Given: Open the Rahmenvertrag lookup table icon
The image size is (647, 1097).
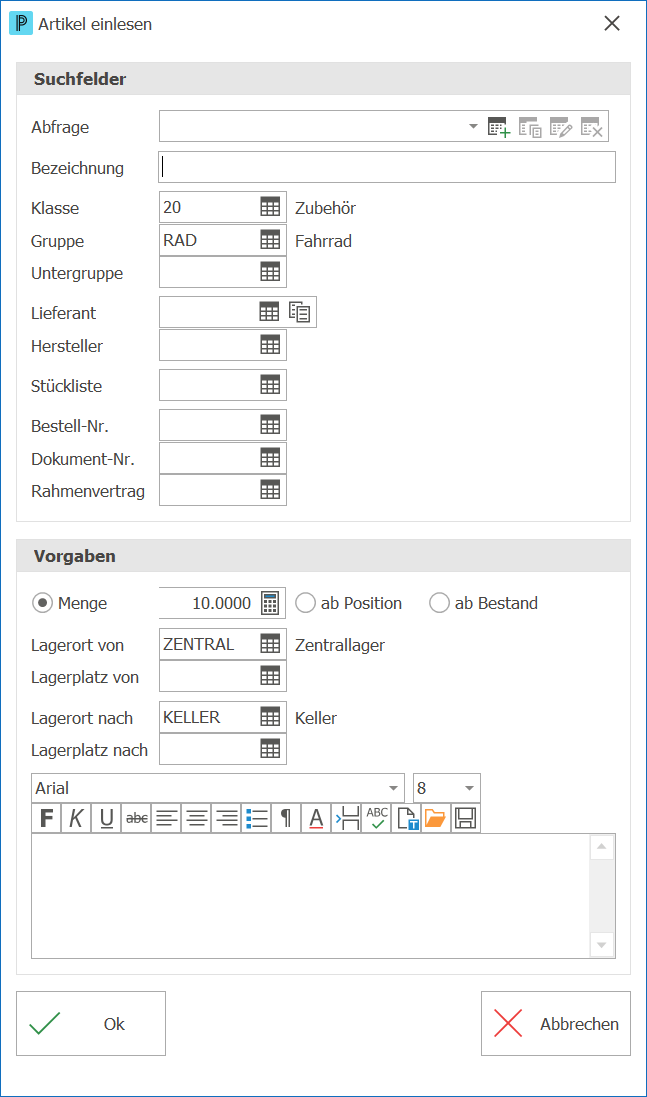Looking at the screenshot, I should point(270,490).
